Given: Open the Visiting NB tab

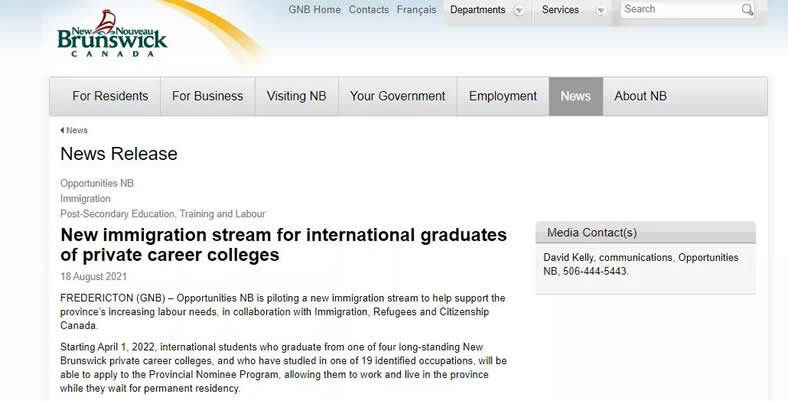Looking at the screenshot, I should (297, 96).
